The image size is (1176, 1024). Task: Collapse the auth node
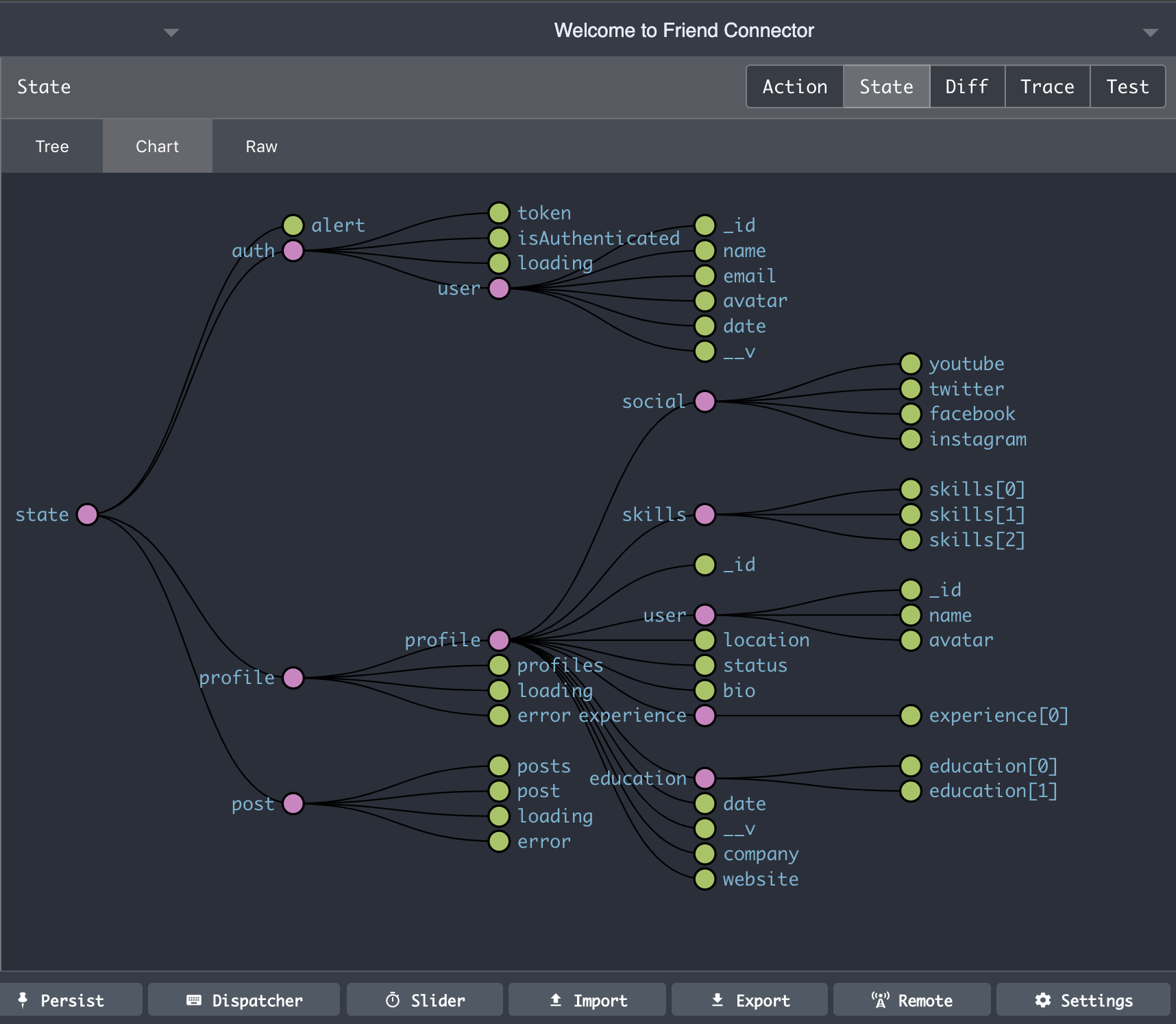pos(293,251)
